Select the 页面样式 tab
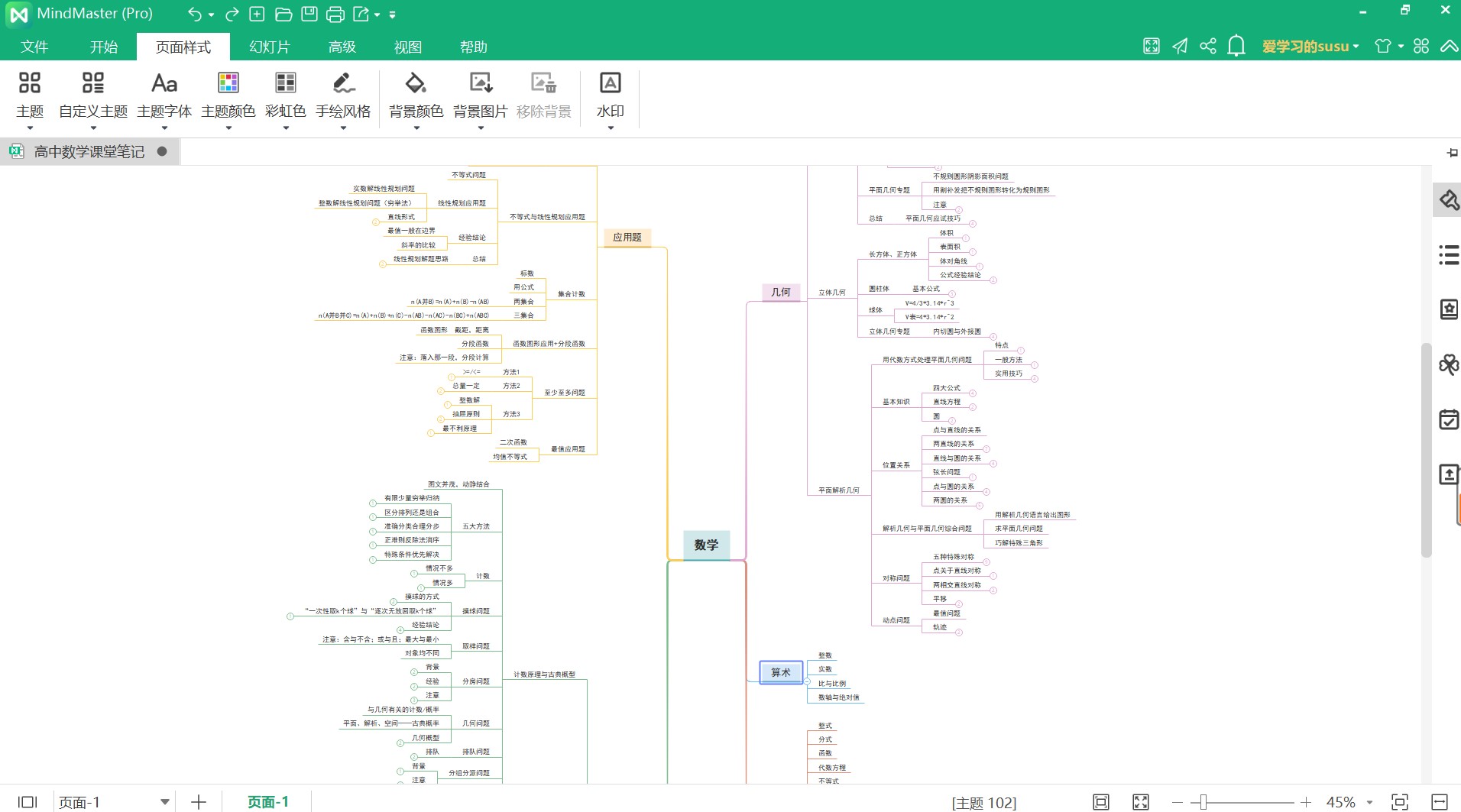 point(183,47)
